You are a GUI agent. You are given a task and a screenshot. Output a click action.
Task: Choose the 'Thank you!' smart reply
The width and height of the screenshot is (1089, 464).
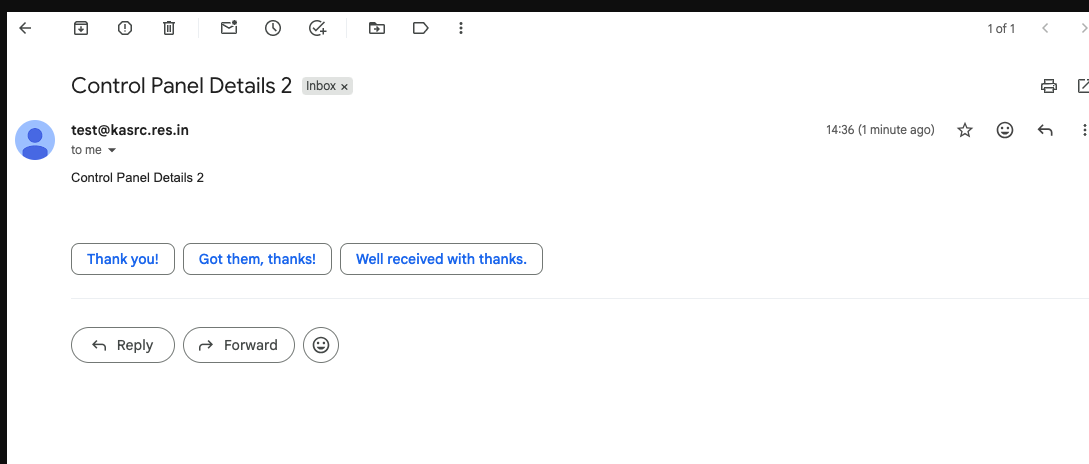(123, 259)
